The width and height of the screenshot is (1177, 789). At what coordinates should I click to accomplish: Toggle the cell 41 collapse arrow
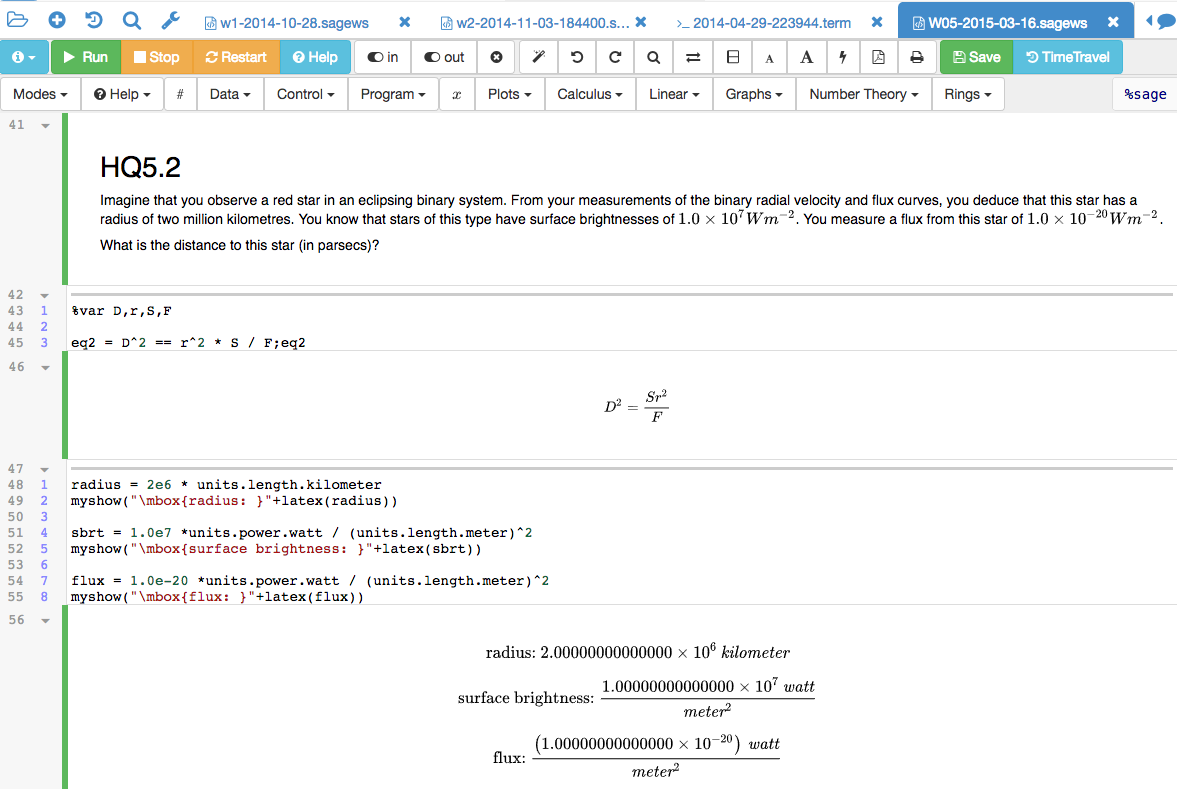[x=44, y=125]
